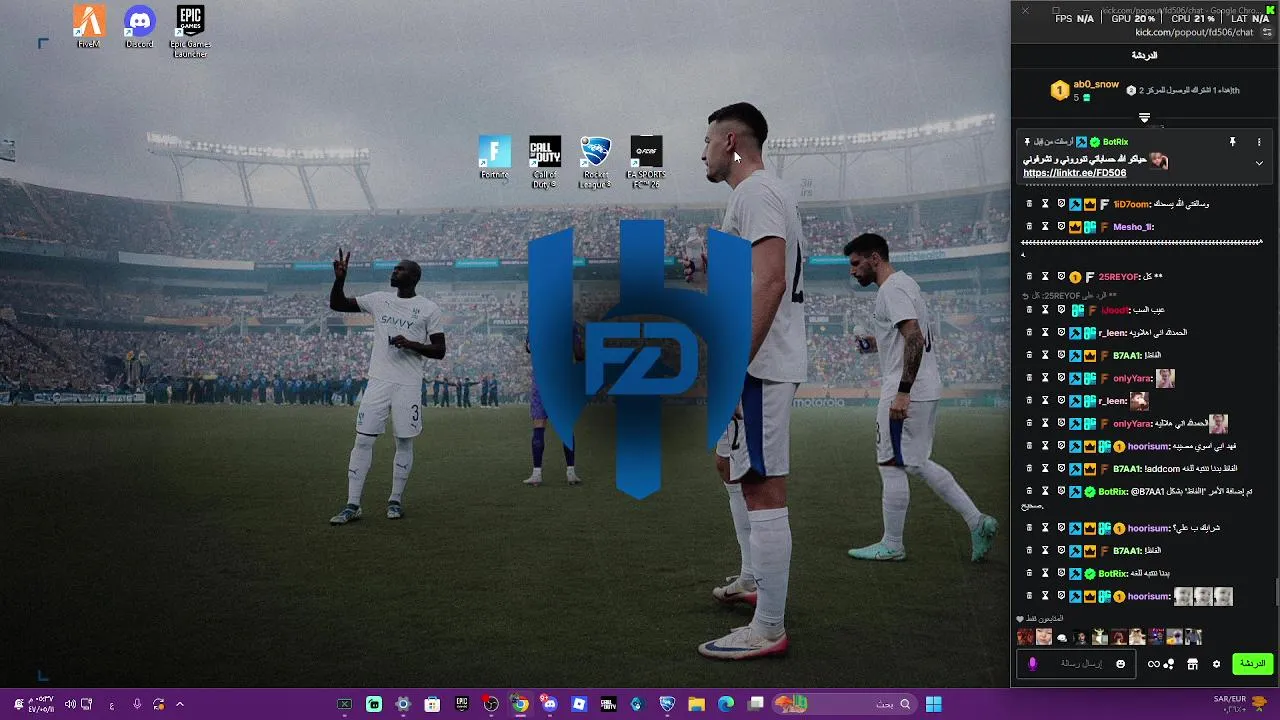Open File Explorer from the taskbar
Viewport: 1280px width, 720px height.
click(696, 704)
